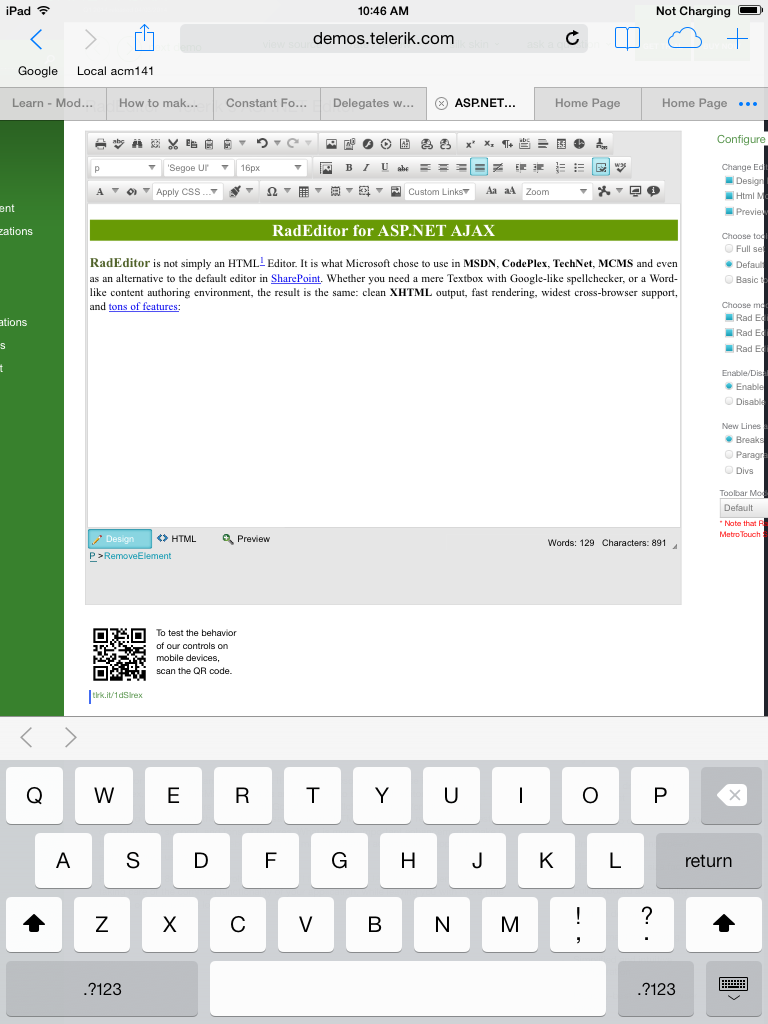Apply Strikethrough formatting

click(x=403, y=168)
